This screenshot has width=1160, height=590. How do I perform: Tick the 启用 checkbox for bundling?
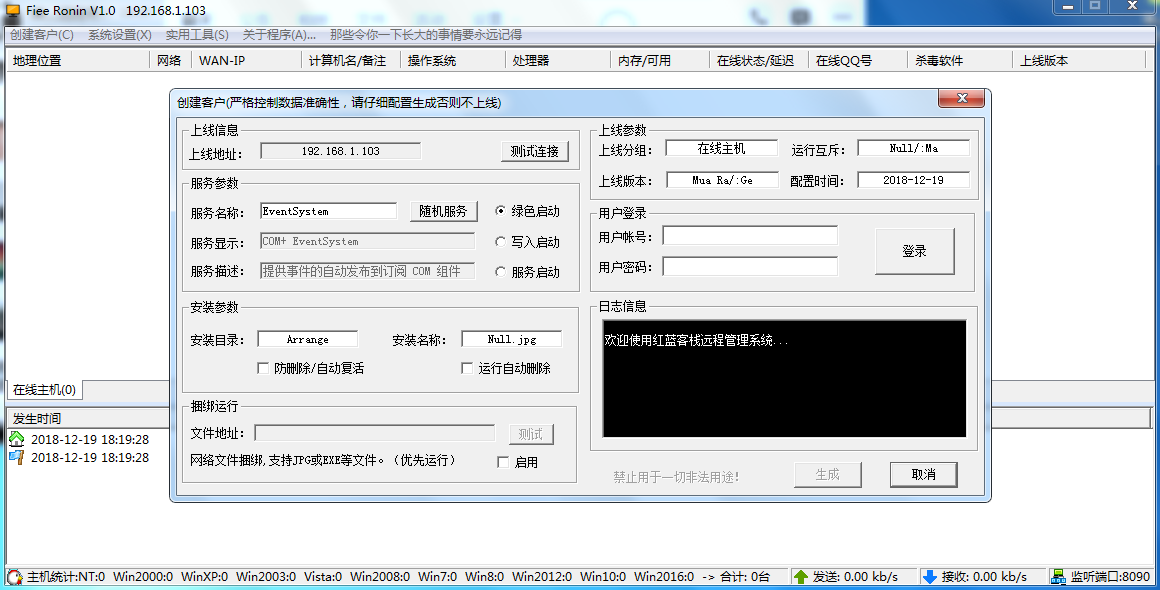click(503, 462)
